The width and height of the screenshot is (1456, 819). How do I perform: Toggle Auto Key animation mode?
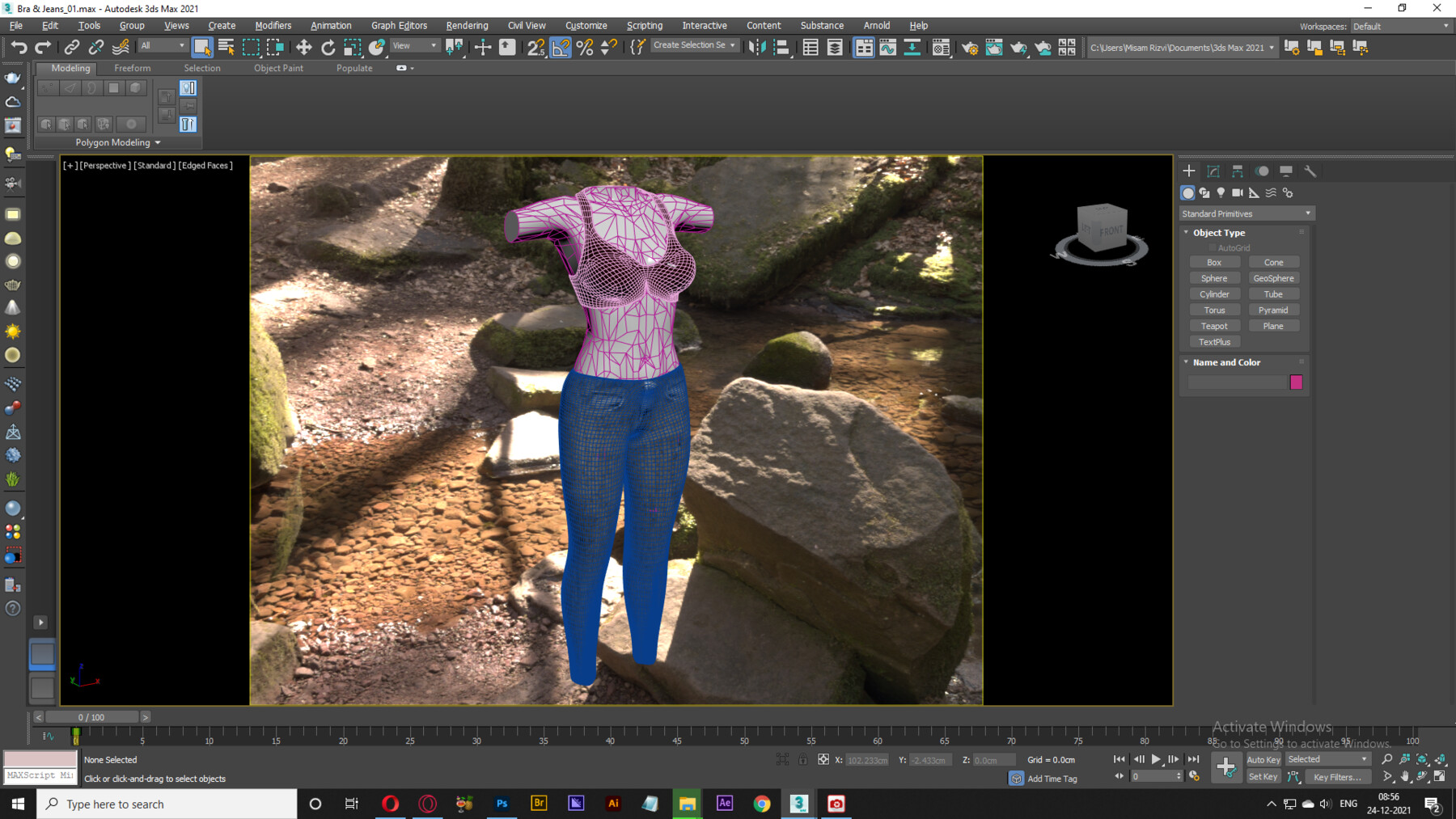[1263, 759]
